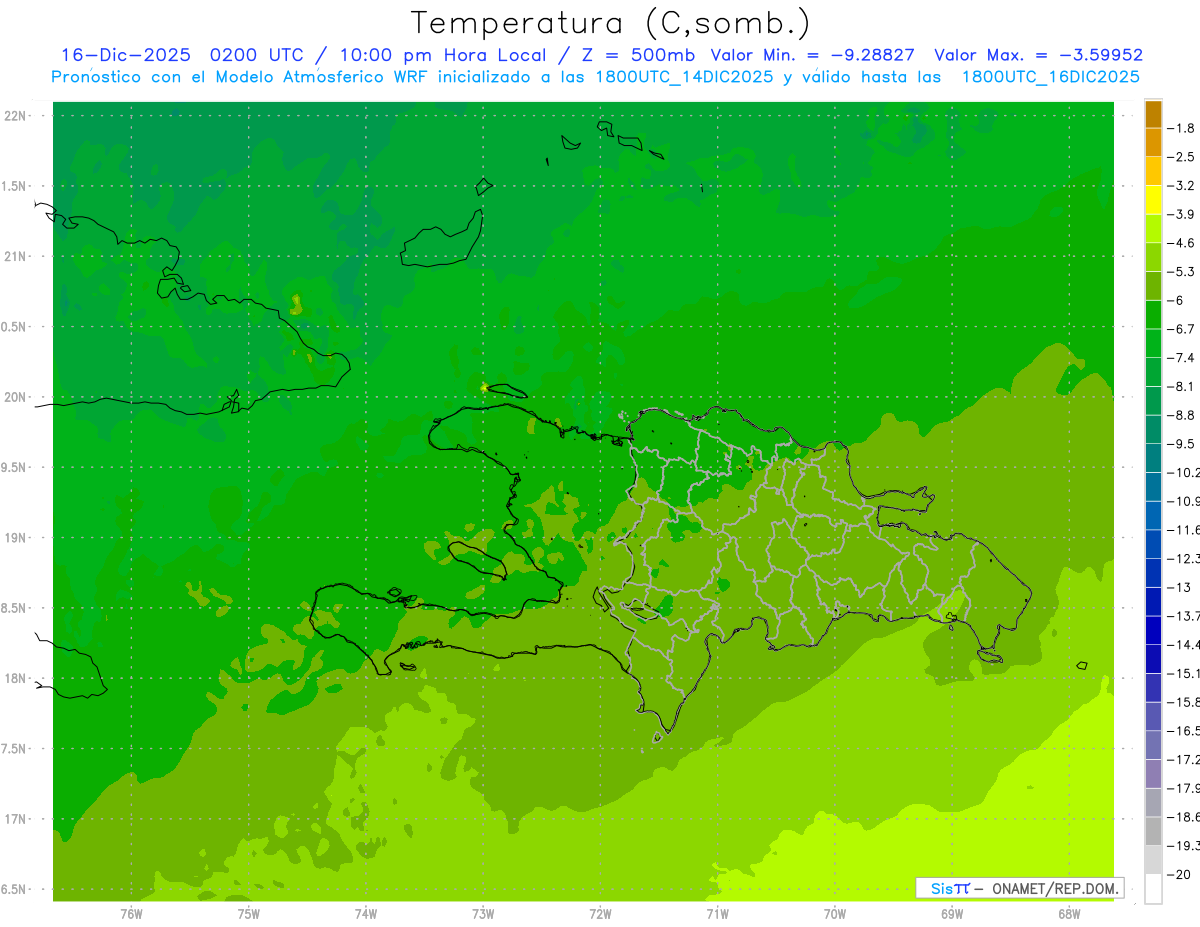Pick the white swatch below -20
1200x927 pixels.
click(x=1153, y=889)
